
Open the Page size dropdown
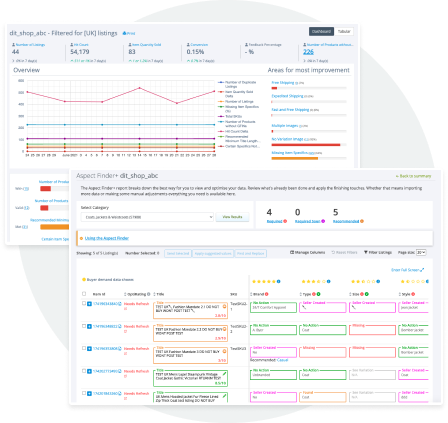click(421, 252)
